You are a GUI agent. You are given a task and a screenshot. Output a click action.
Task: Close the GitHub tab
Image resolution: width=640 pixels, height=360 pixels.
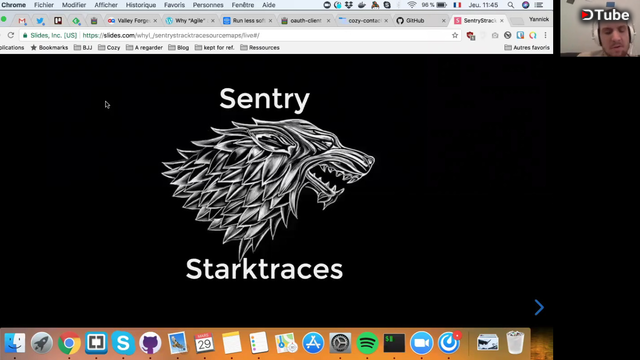444,20
